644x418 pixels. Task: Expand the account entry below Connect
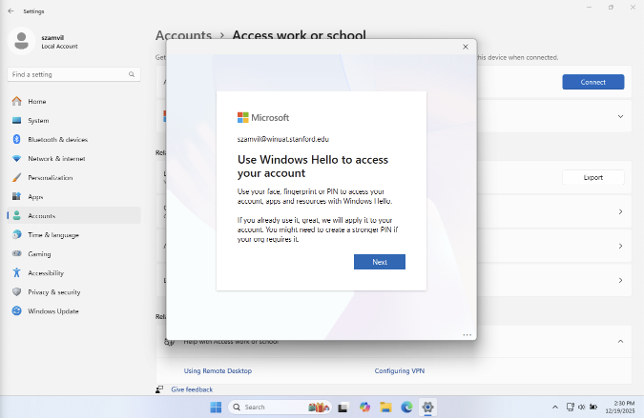(x=619, y=117)
